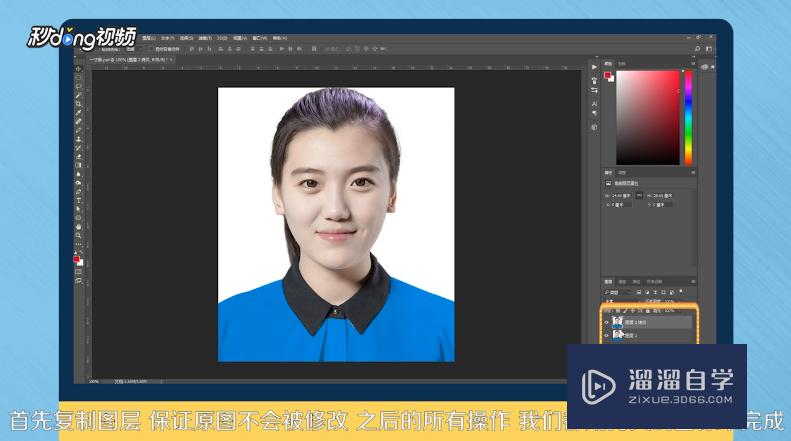Select the Horizontal Type tool
Image resolution: width=791 pixels, height=441 pixels.
coord(79,199)
